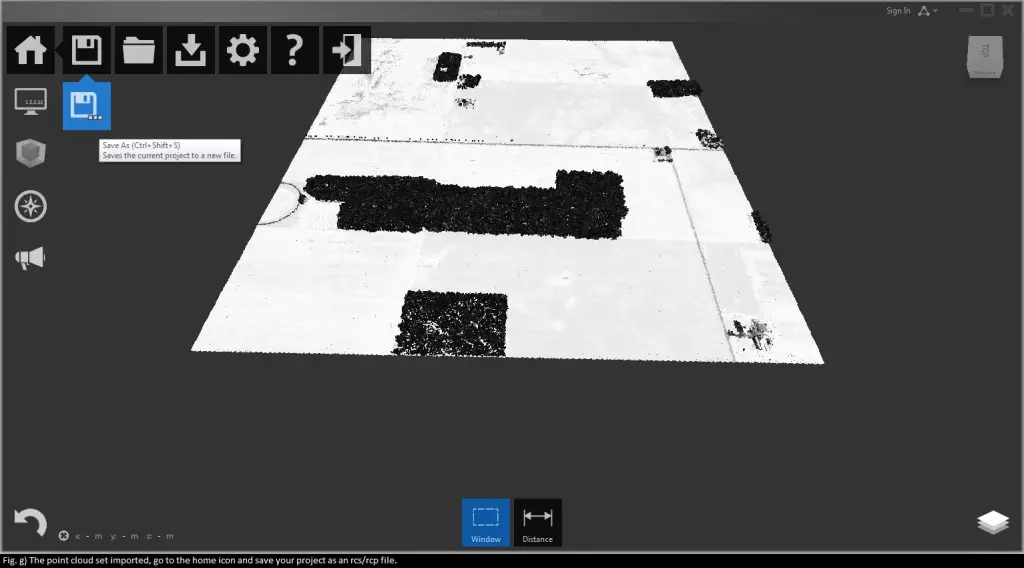Click the megaphone feedback icon
The image size is (1024, 568).
point(31,259)
